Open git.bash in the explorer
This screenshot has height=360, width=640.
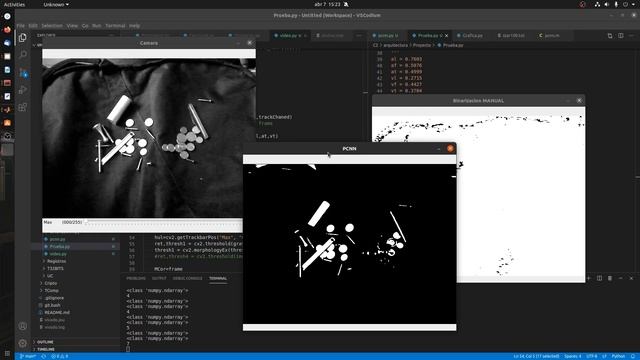pos(52,305)
